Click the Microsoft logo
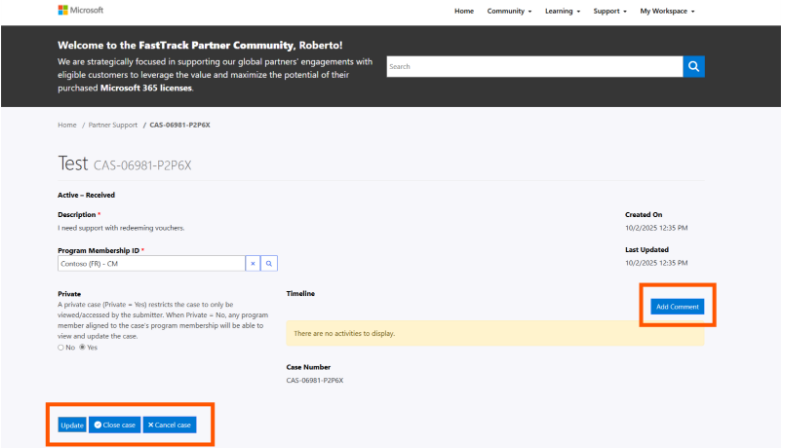 [81, 10]
